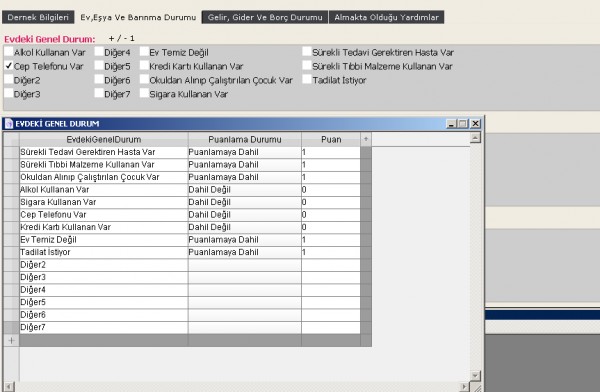Enable the Diğer5 checkbox
600x392 pixels.
(x=99, y=65)
